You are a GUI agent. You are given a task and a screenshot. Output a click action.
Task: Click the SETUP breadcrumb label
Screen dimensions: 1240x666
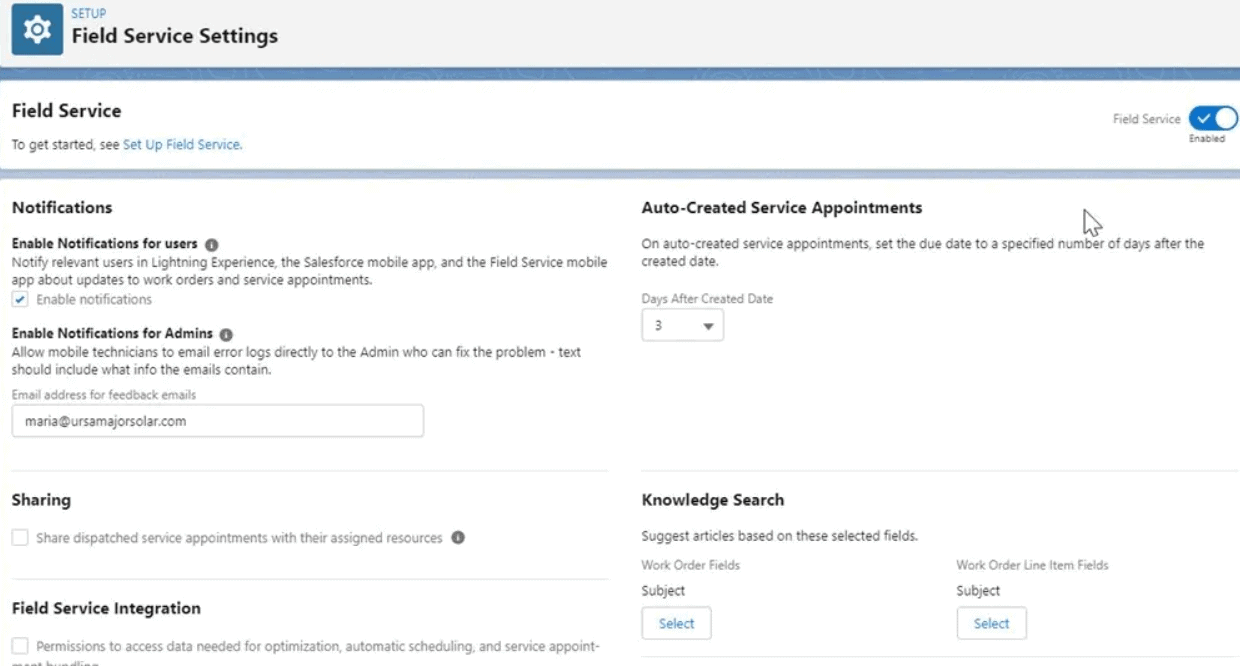(88, 14)
